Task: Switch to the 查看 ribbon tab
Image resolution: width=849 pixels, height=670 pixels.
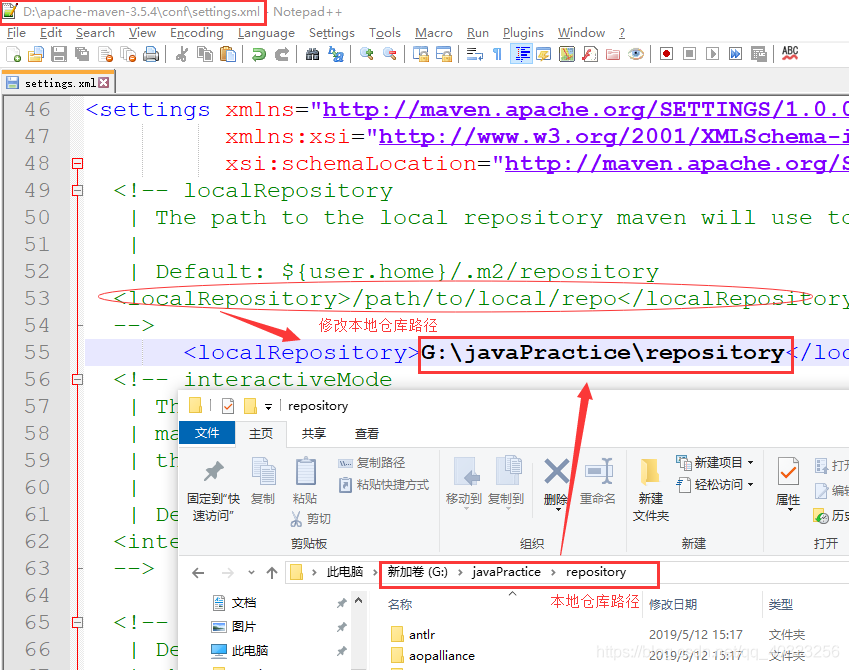Action: point(367,433)
